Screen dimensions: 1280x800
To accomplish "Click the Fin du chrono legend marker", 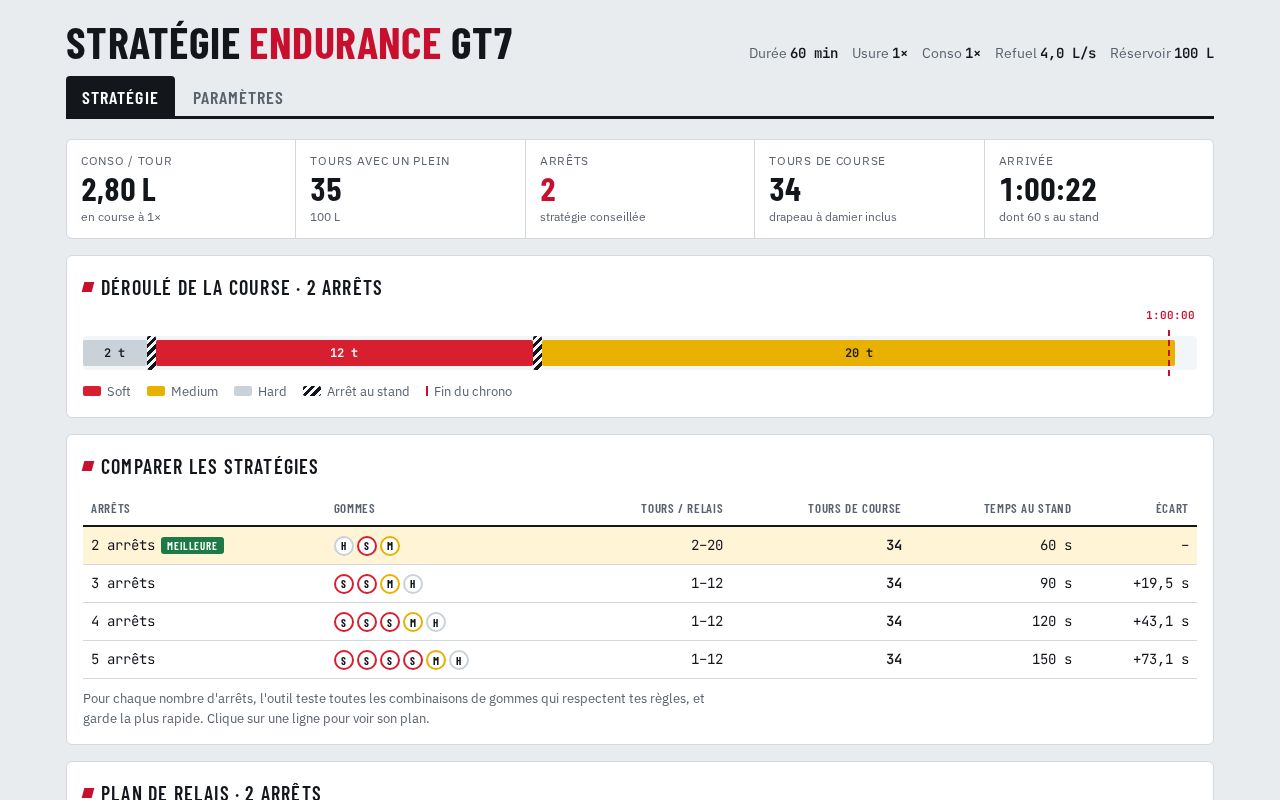I will coord(427,391).
